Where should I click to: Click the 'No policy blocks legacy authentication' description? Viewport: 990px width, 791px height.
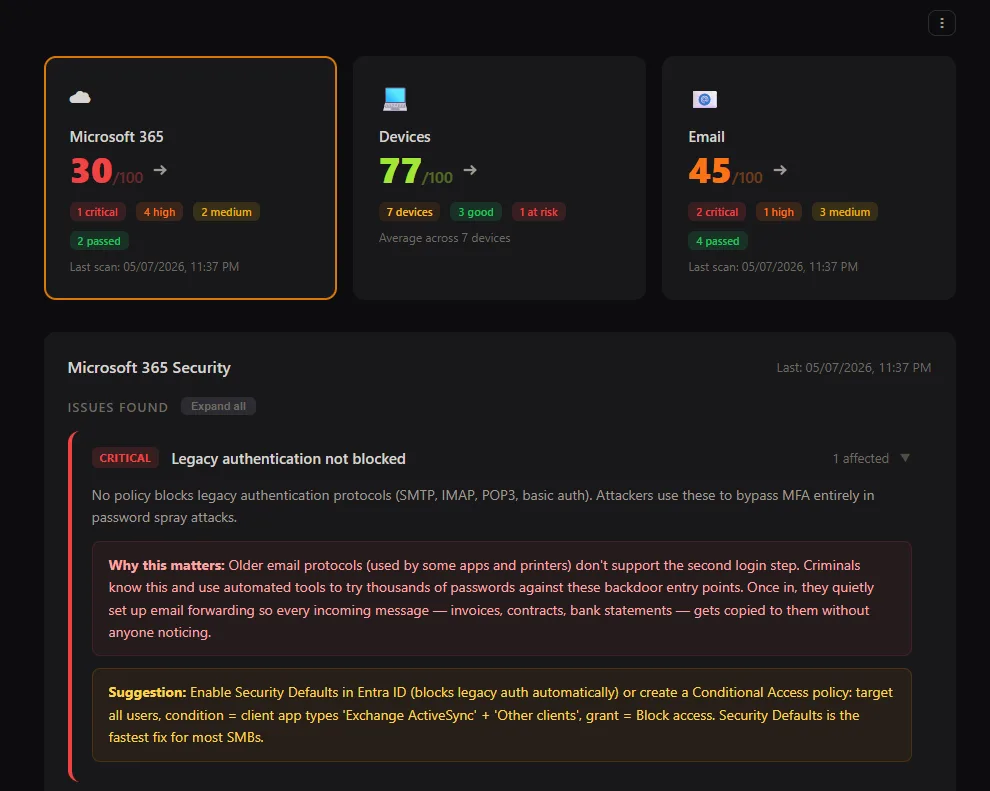point(483,506)
